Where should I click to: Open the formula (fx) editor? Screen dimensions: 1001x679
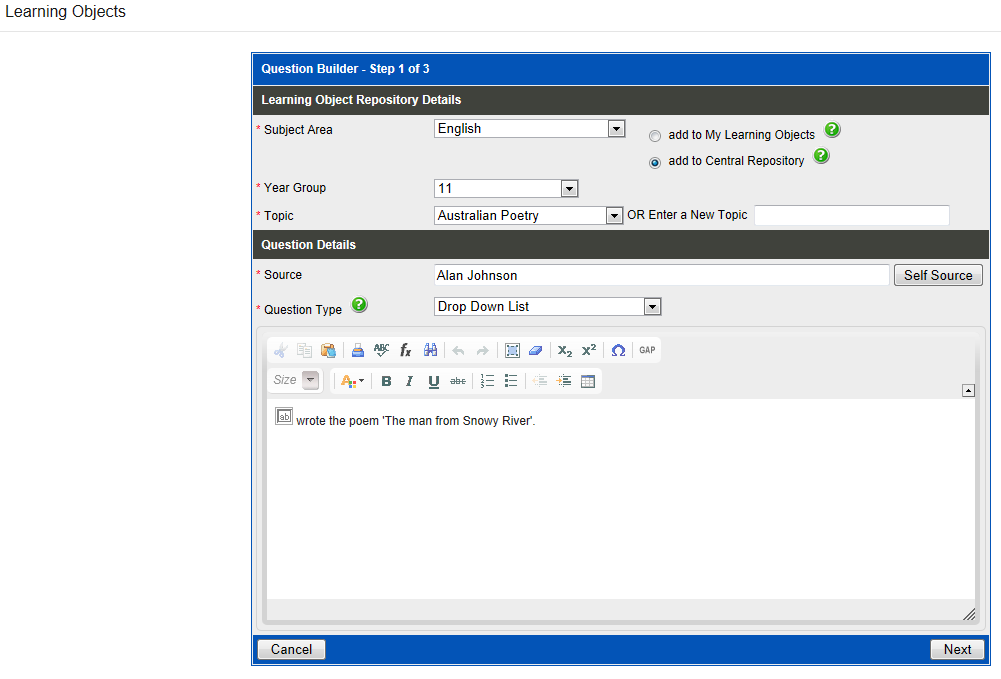tap(406, 350)
